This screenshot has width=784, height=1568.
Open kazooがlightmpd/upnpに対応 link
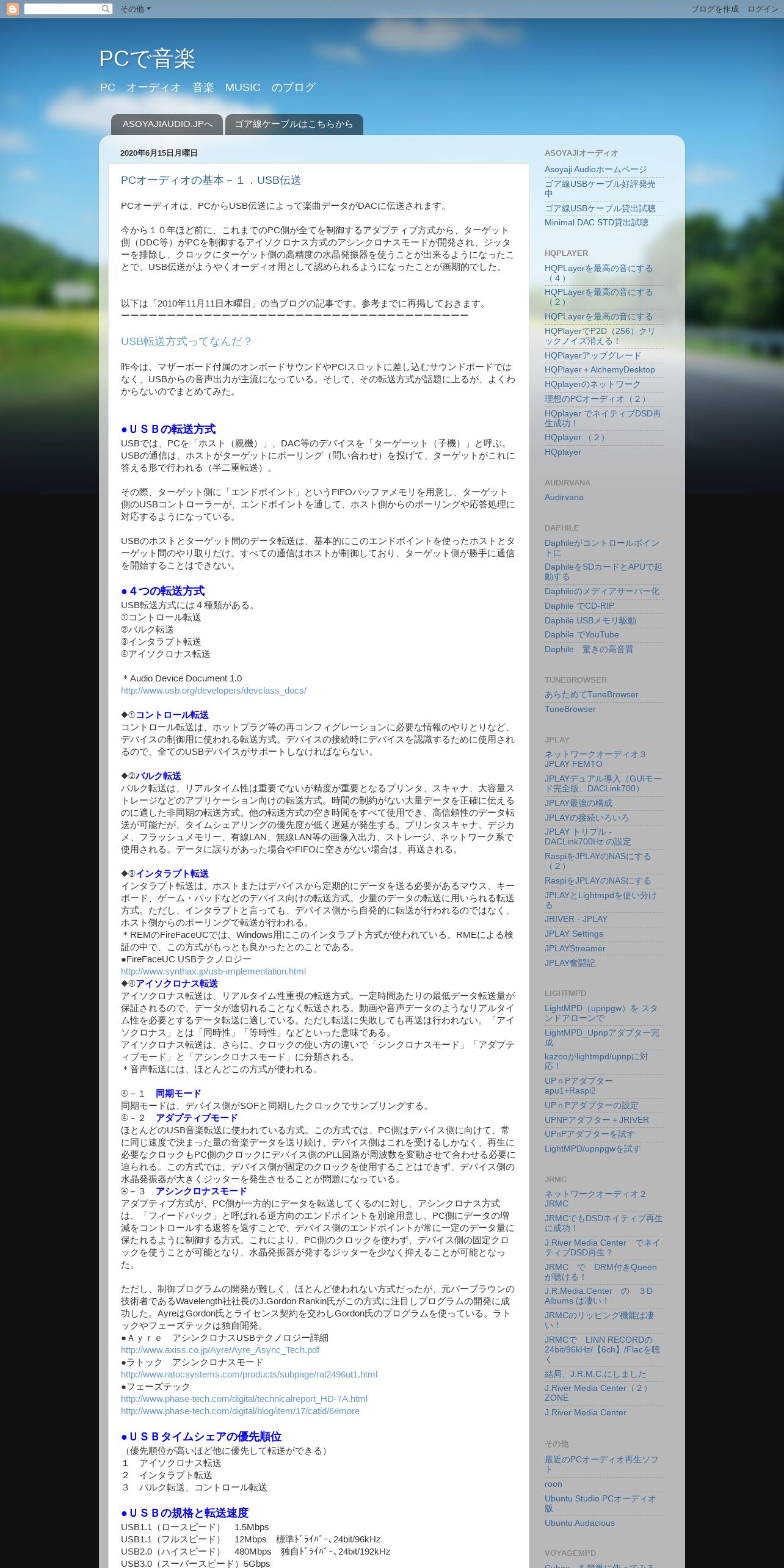(597, 1061)
